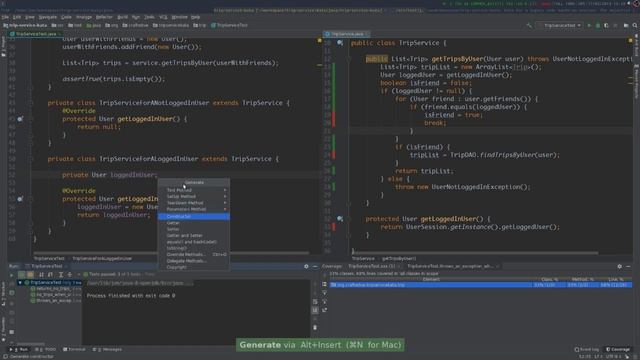The image size is (640, 360).
Task: Open Run panel settings gear
Action: pyautogui.click(x=306, y=267)
